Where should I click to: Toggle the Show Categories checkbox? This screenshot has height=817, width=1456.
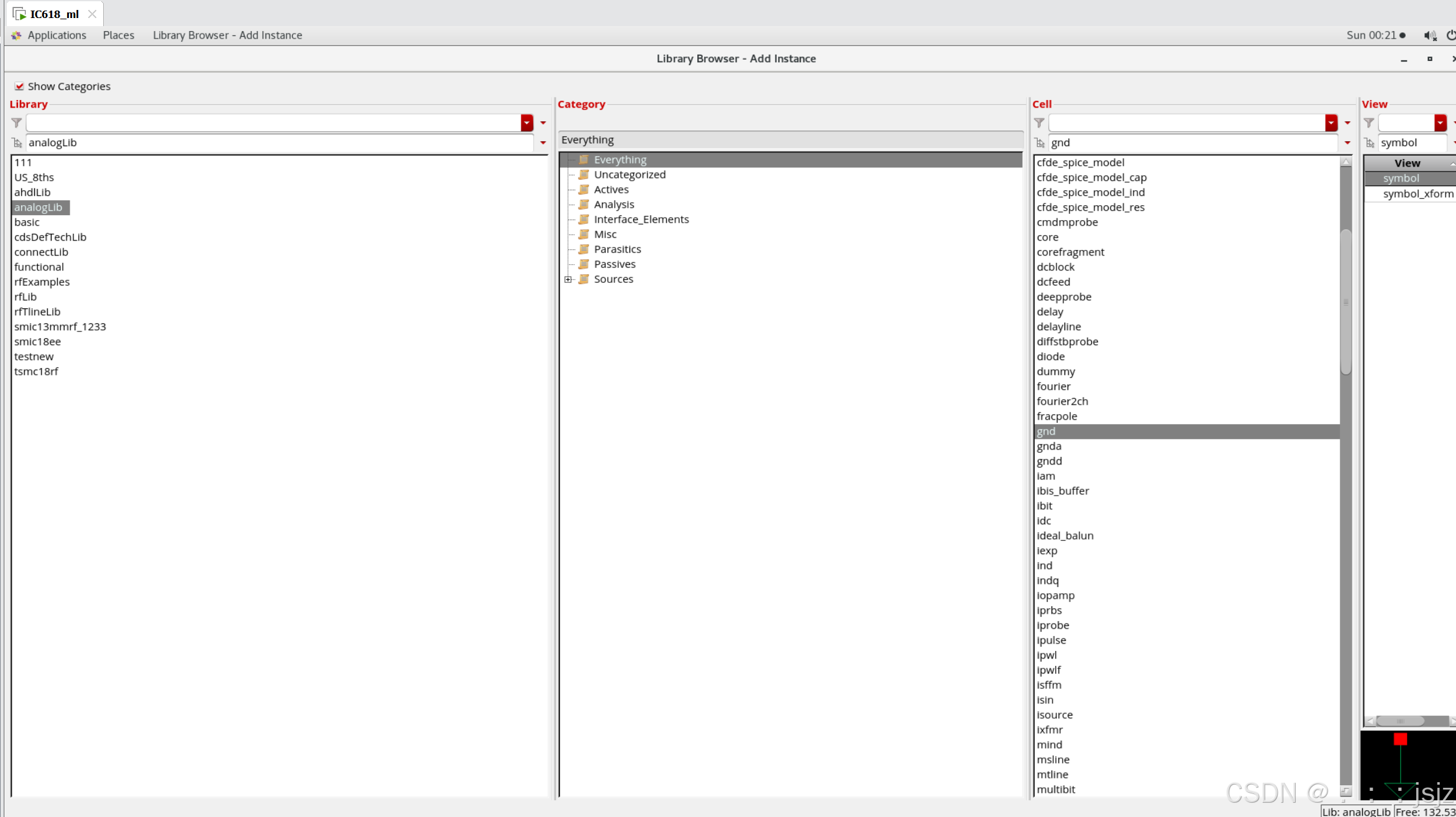pyautogui.click(x=19, y=86)
